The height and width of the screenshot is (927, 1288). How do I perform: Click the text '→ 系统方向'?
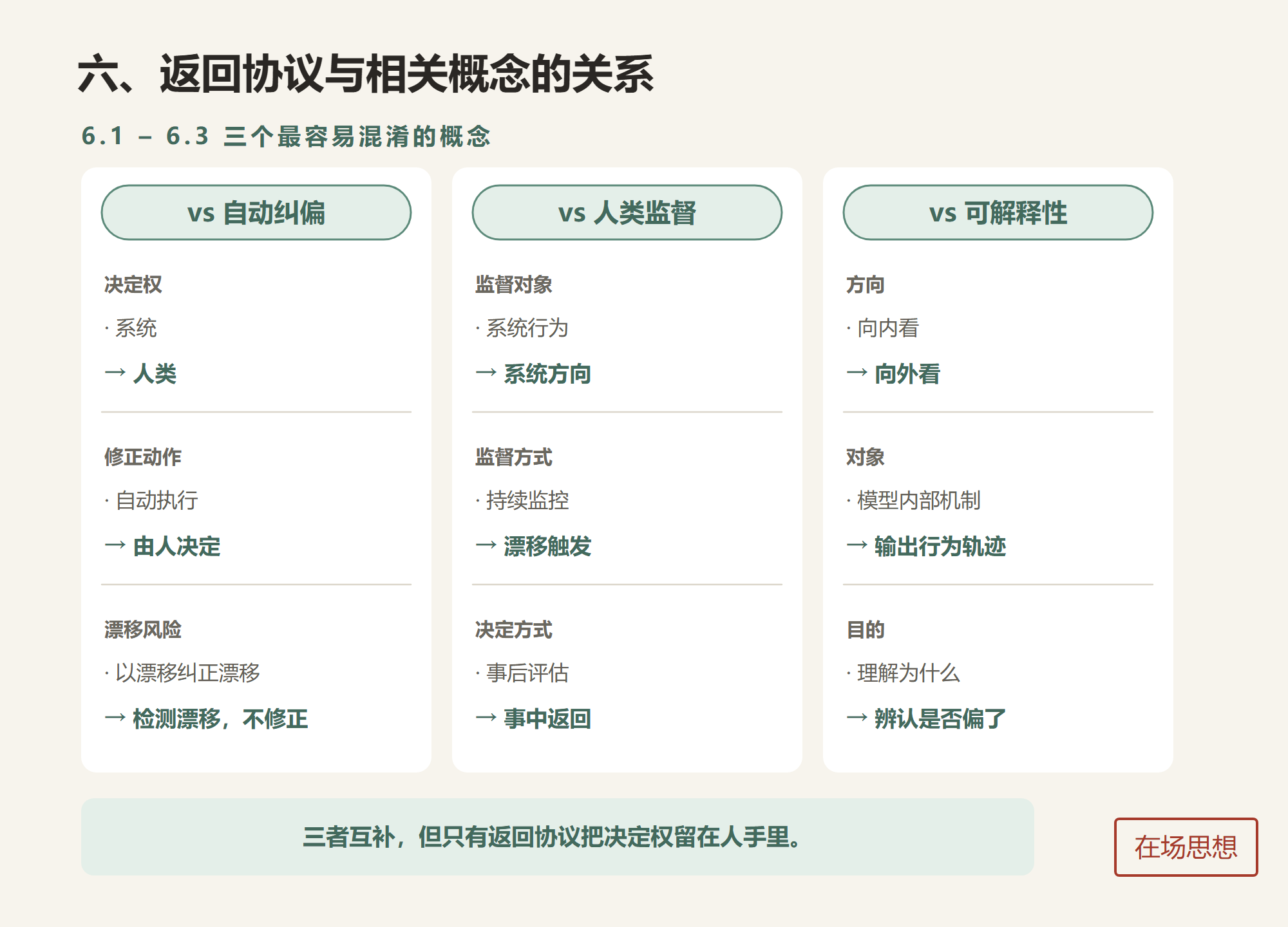tap(533, 373)
